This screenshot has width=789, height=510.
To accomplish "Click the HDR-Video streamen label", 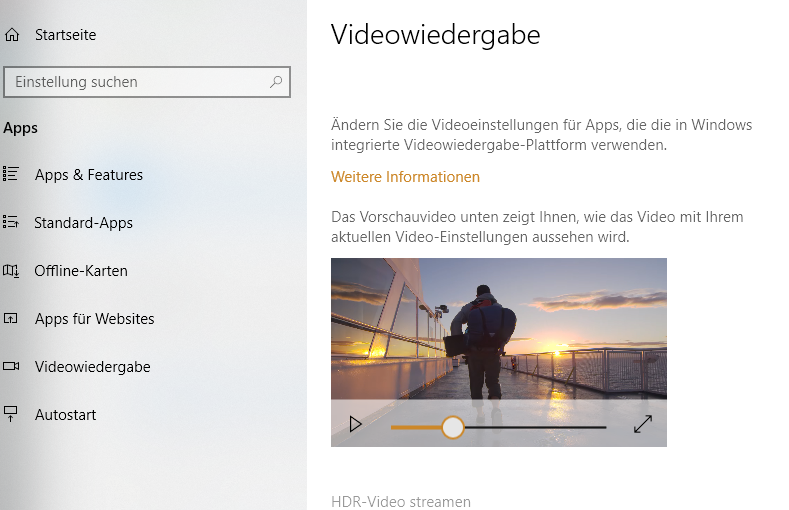I will pos(401,501).
